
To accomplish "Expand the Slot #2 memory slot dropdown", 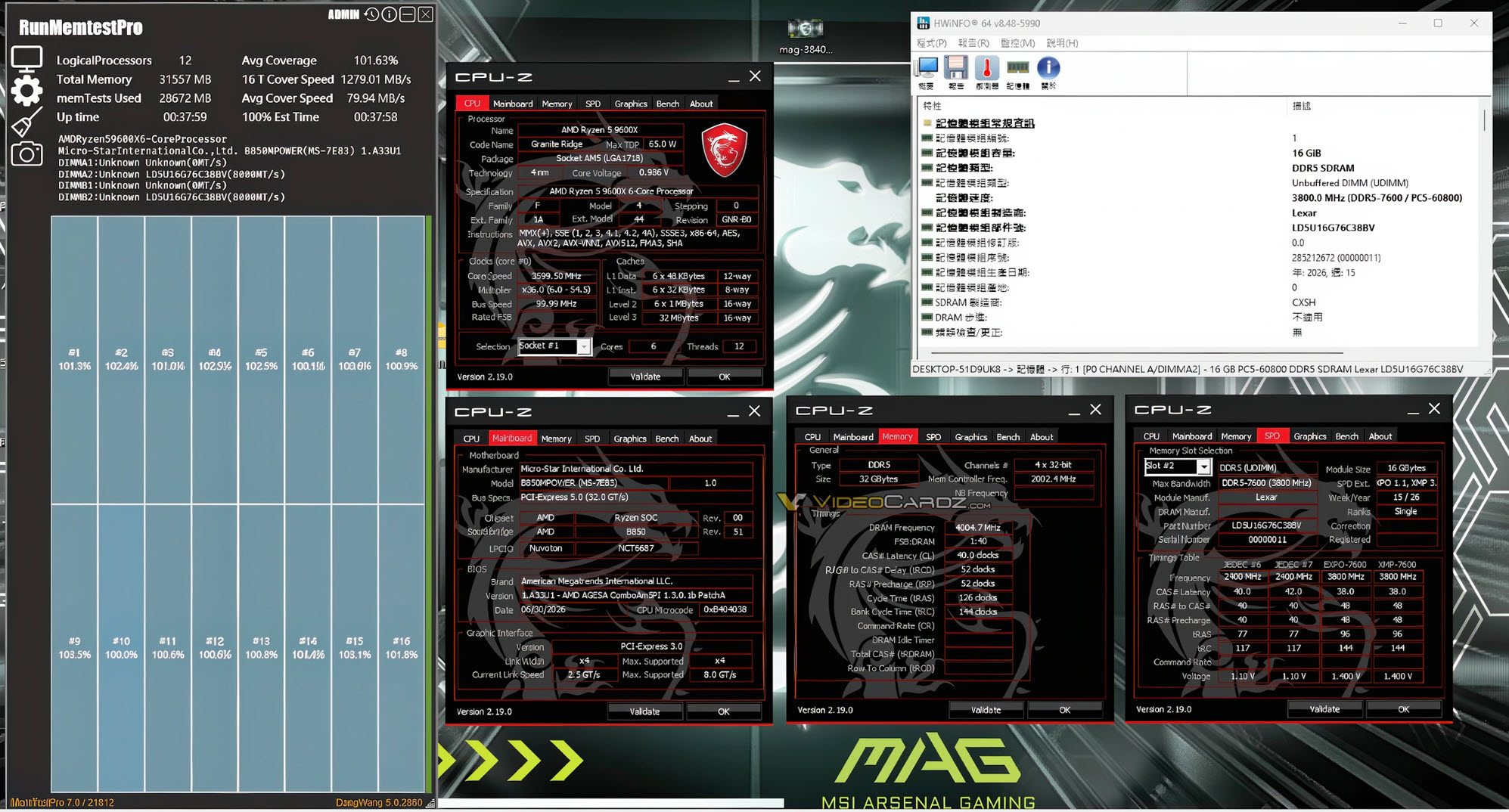I will coord(1203,467).
